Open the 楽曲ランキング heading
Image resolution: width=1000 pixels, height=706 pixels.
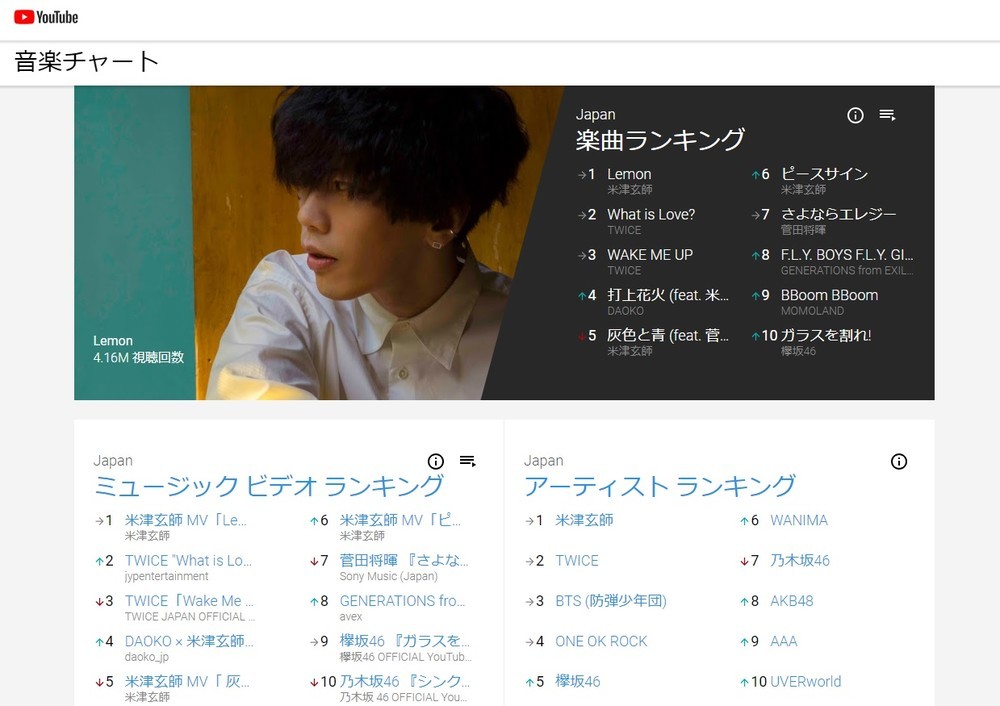click(x=660, y=140)
